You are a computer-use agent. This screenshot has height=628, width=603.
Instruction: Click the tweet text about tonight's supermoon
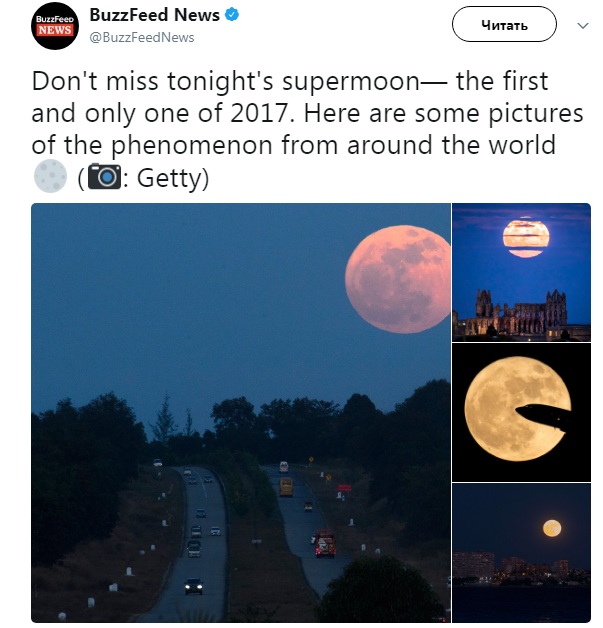click(x=290, y=112)
